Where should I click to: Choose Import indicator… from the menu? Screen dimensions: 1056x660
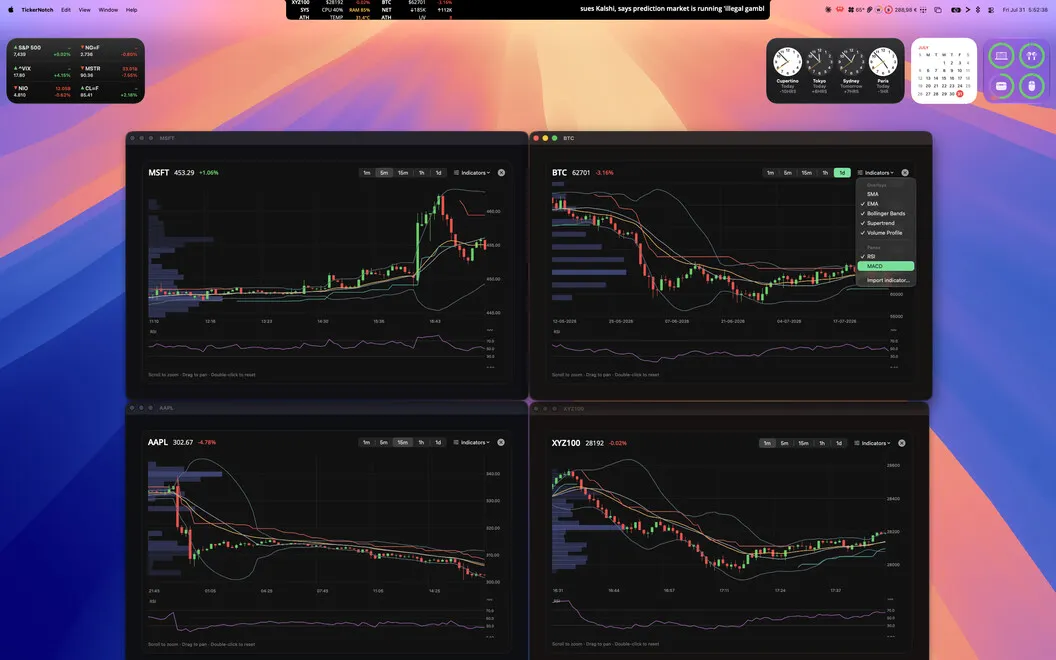(x=886, y=280)
